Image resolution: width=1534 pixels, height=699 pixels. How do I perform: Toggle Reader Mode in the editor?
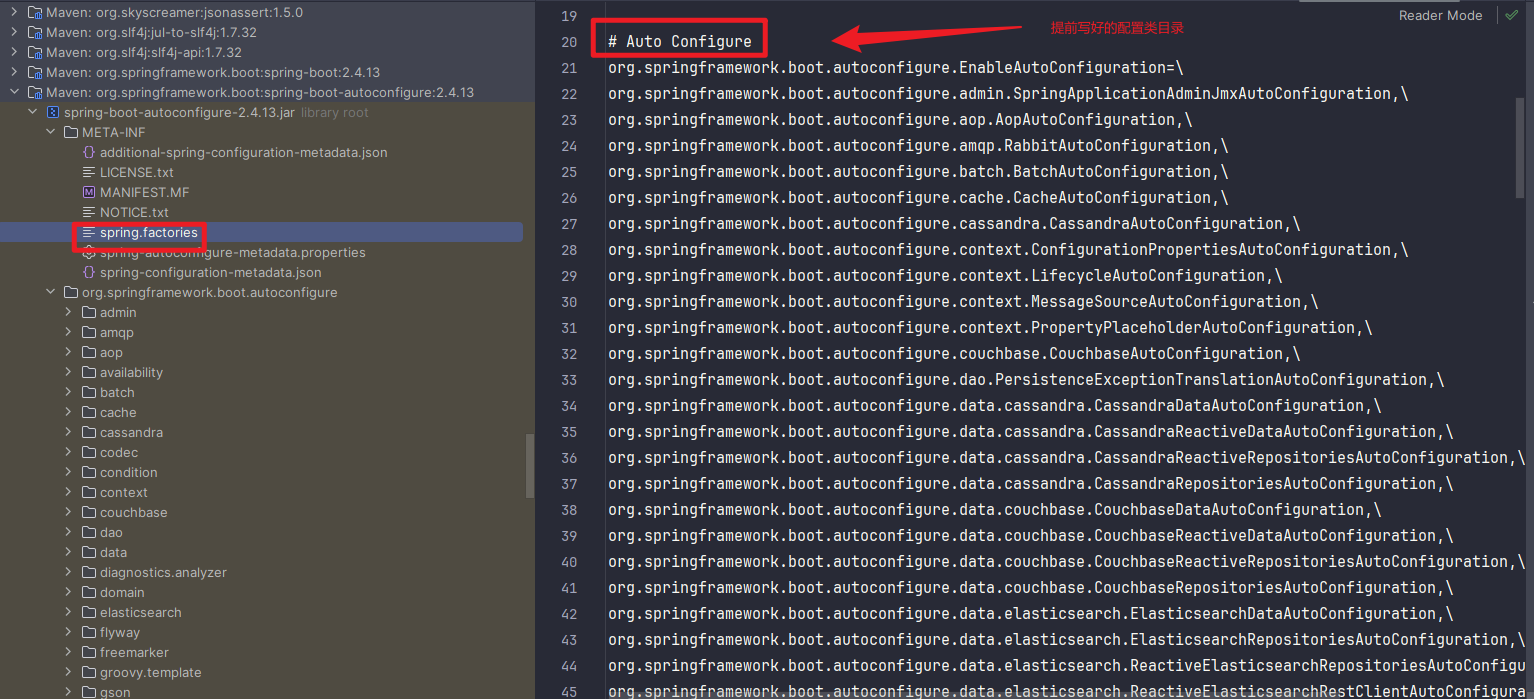point(1440,15)
